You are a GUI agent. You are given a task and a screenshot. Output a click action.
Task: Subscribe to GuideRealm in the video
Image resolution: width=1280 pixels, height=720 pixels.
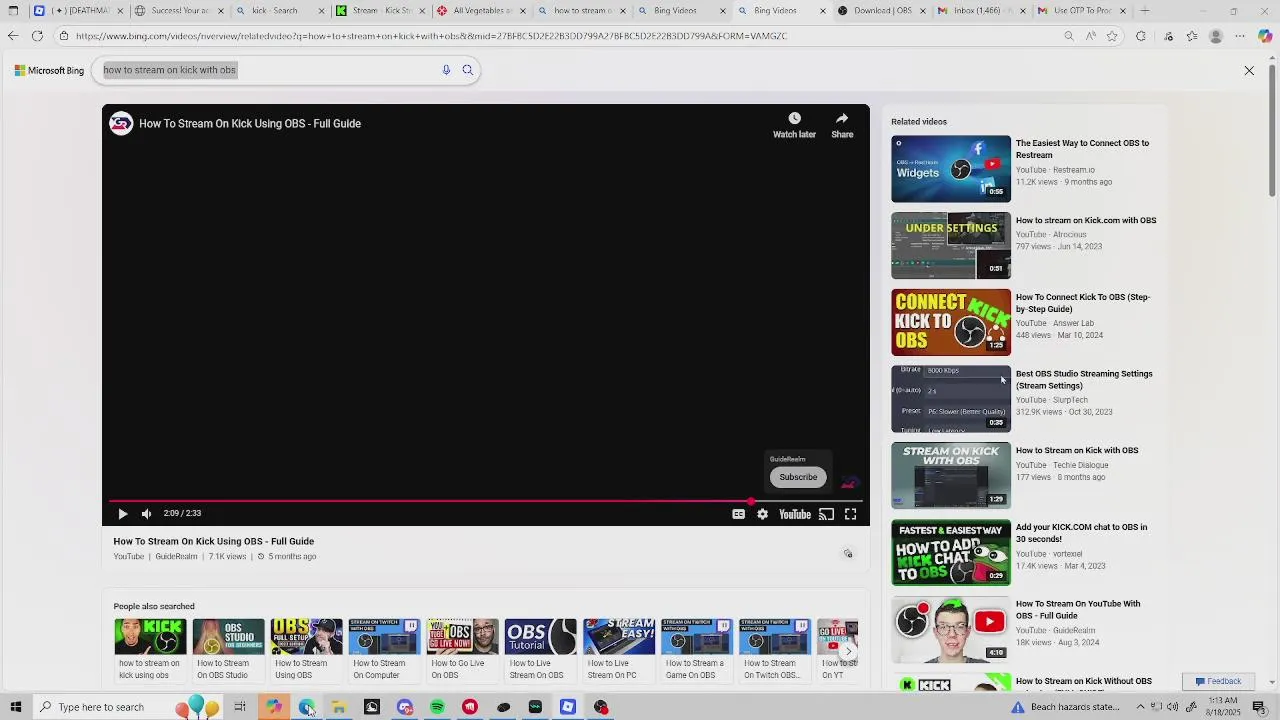click(x=798, y=477)
